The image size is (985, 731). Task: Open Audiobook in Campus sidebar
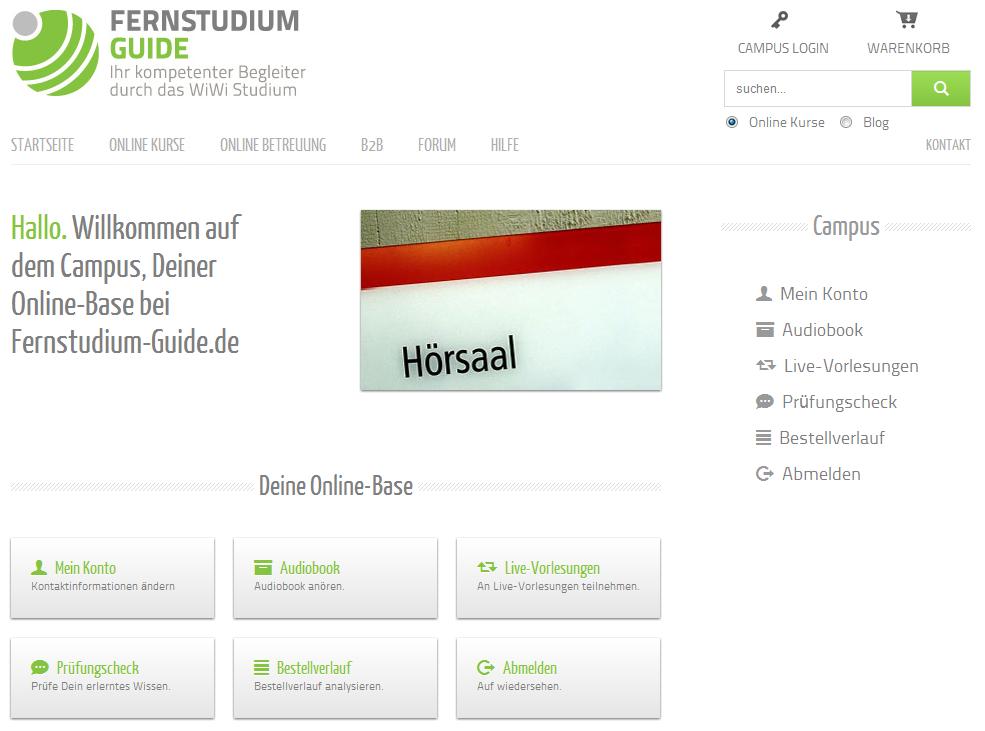tap(822, 330)
